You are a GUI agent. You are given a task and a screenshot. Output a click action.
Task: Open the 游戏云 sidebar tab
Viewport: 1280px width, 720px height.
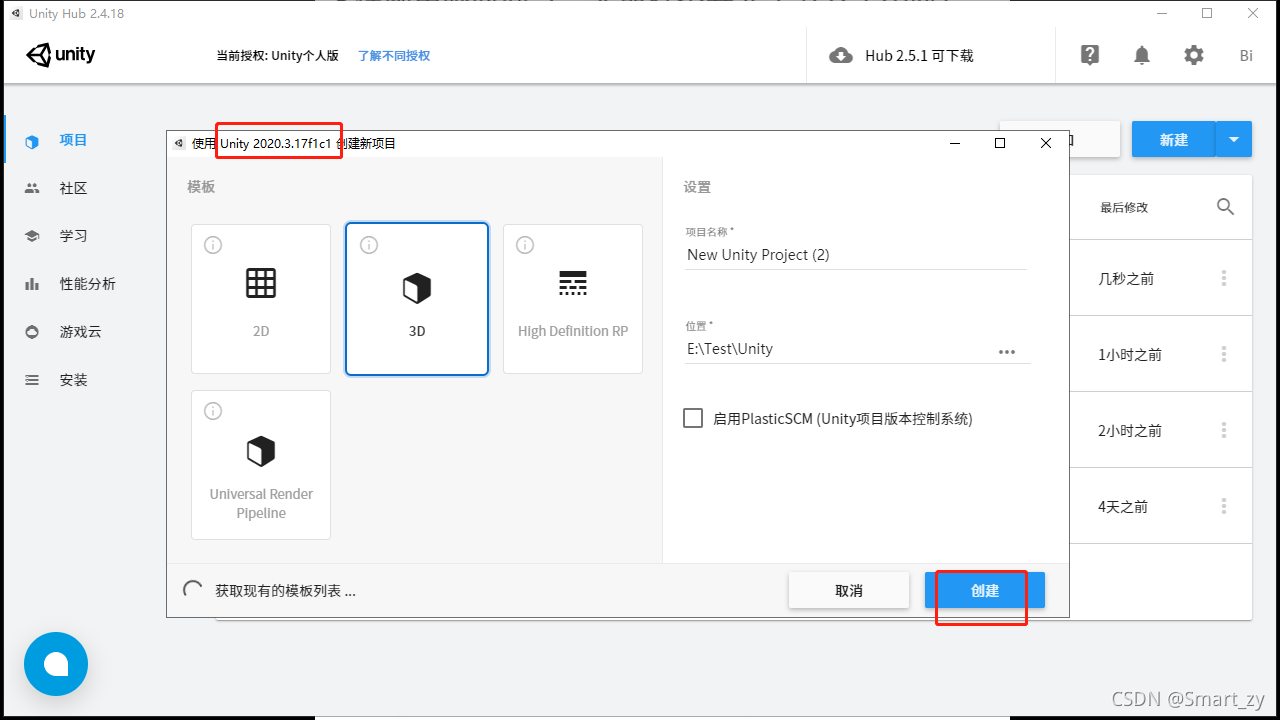[80, 332]
